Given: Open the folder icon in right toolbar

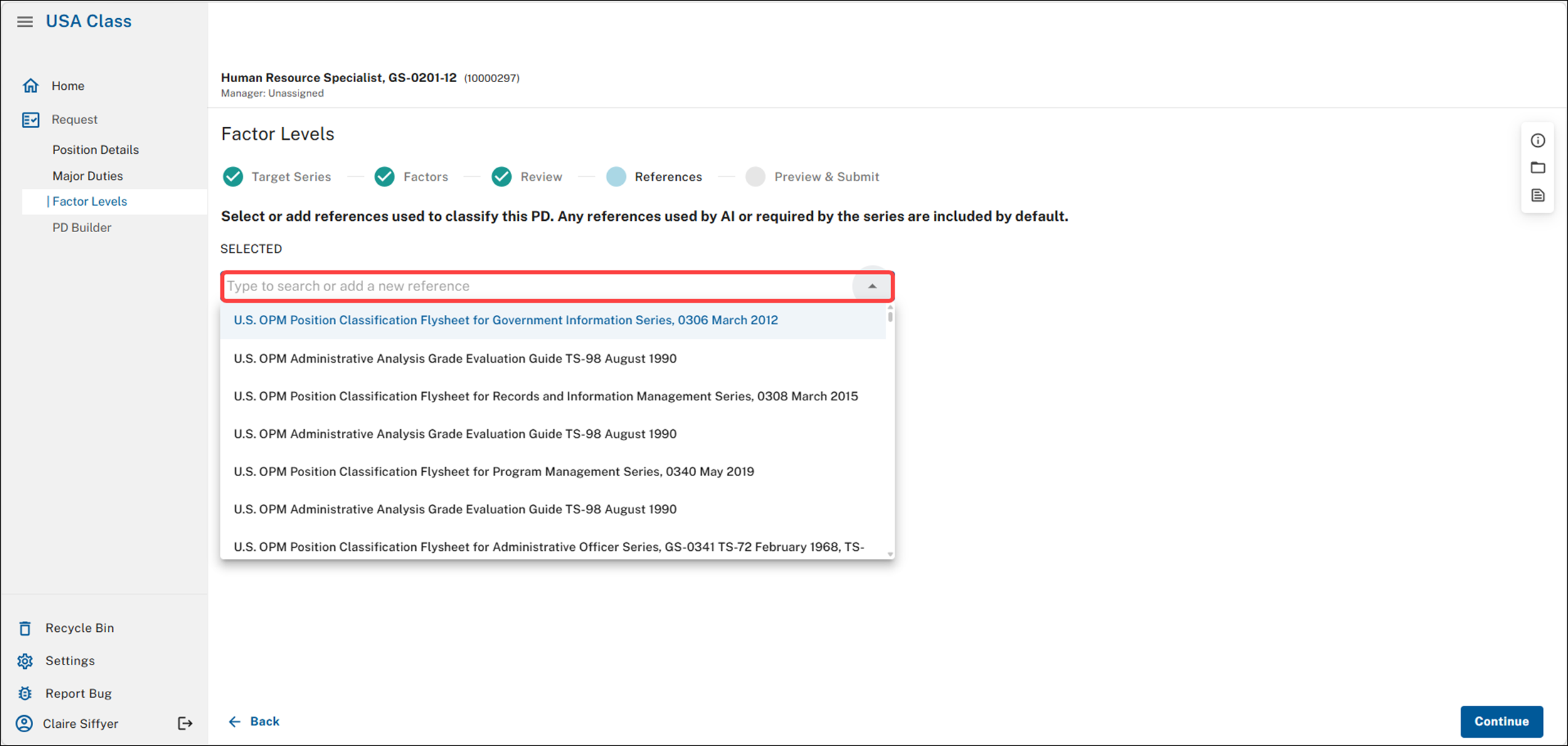Looking at the screenshot, I should pos(1538,168).
